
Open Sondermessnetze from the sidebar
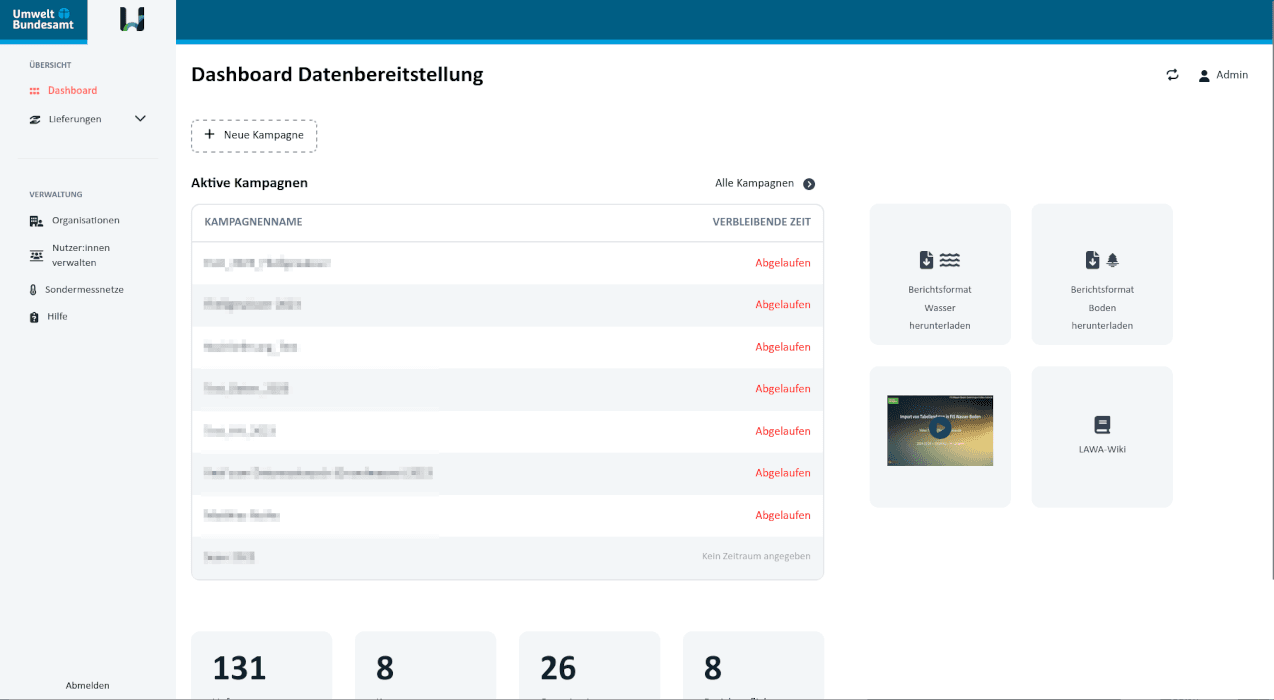pyautogui.click(x=84, y=290)
